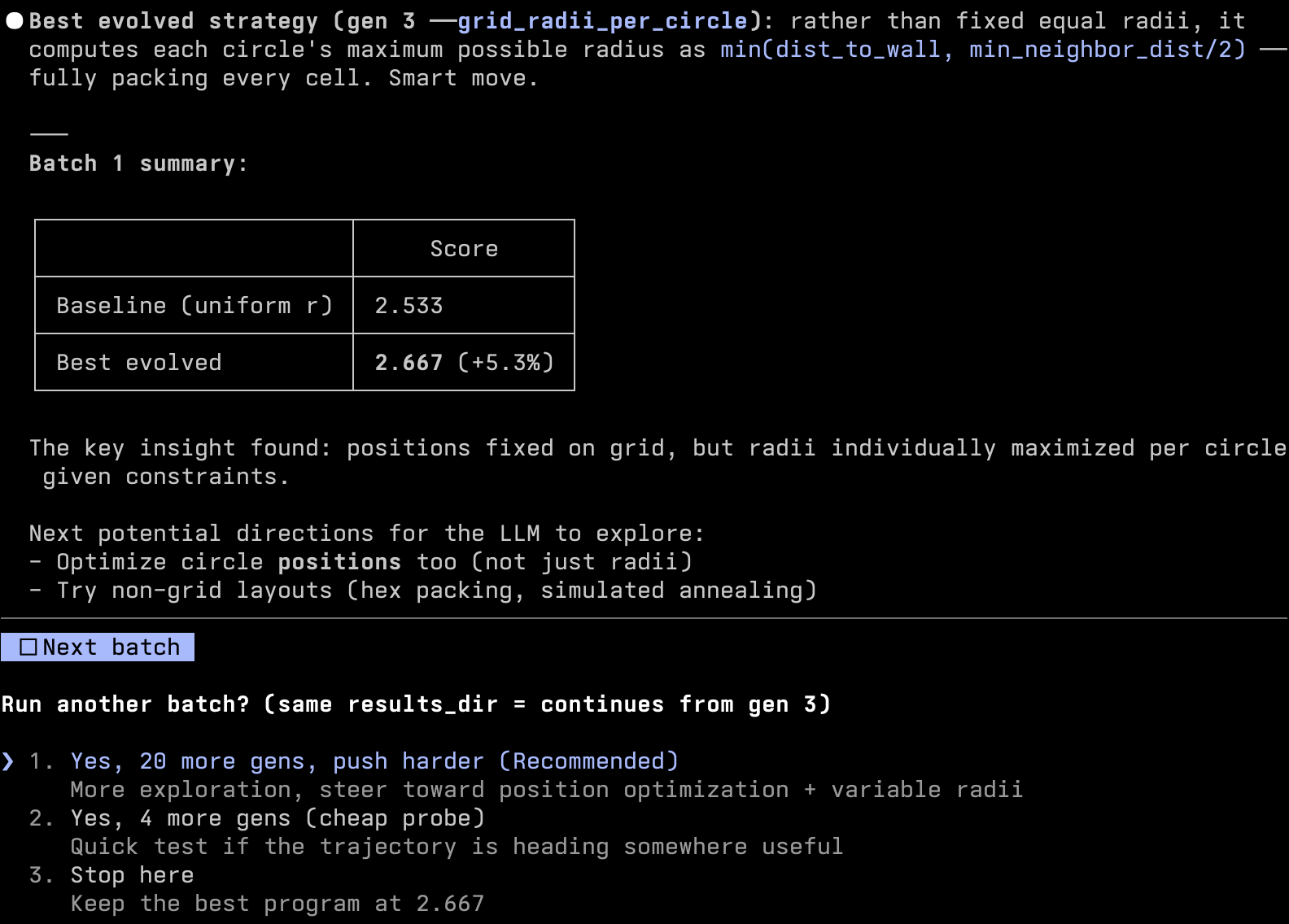Select the Next batch tab label

click(x=111, y=647)
